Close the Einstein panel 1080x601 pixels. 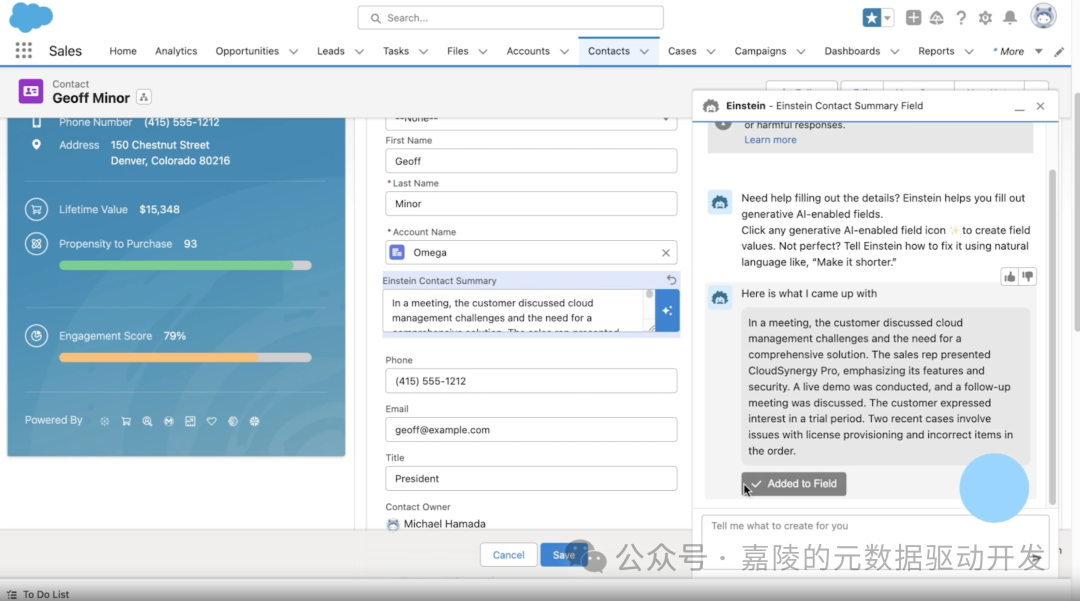click(x=1040, y=106)
